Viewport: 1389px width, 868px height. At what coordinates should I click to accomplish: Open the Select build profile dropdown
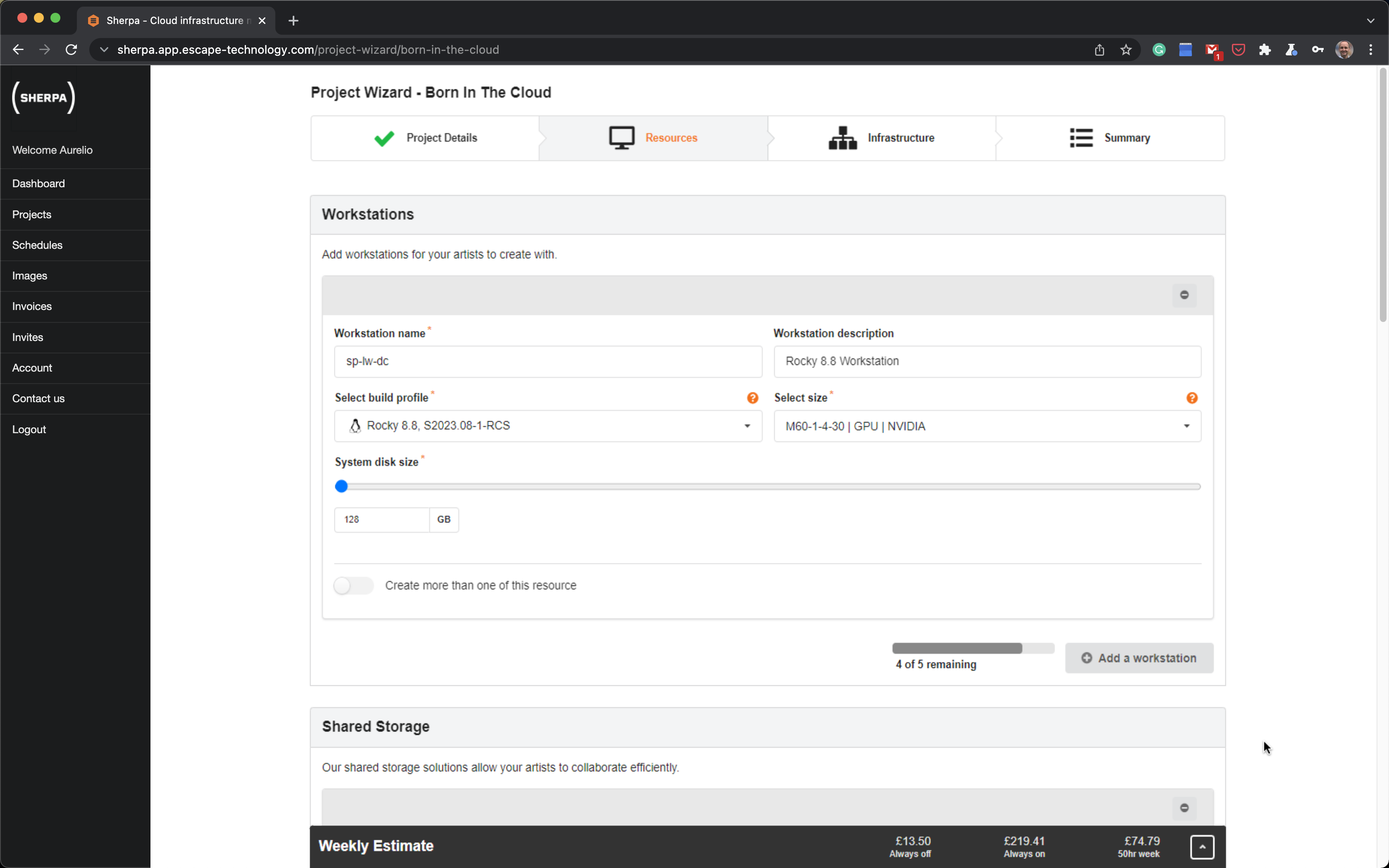pos(548,426)
